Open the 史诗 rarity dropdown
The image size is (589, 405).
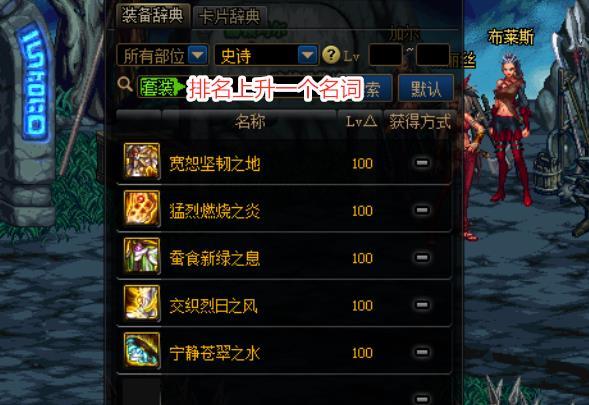point(266,56)
